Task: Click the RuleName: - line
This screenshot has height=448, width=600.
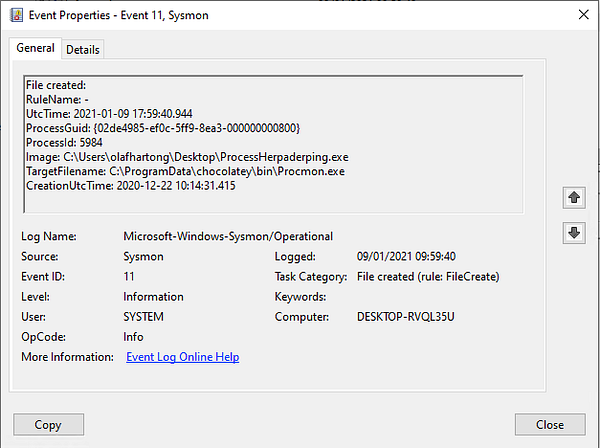Action: (57, 99)
